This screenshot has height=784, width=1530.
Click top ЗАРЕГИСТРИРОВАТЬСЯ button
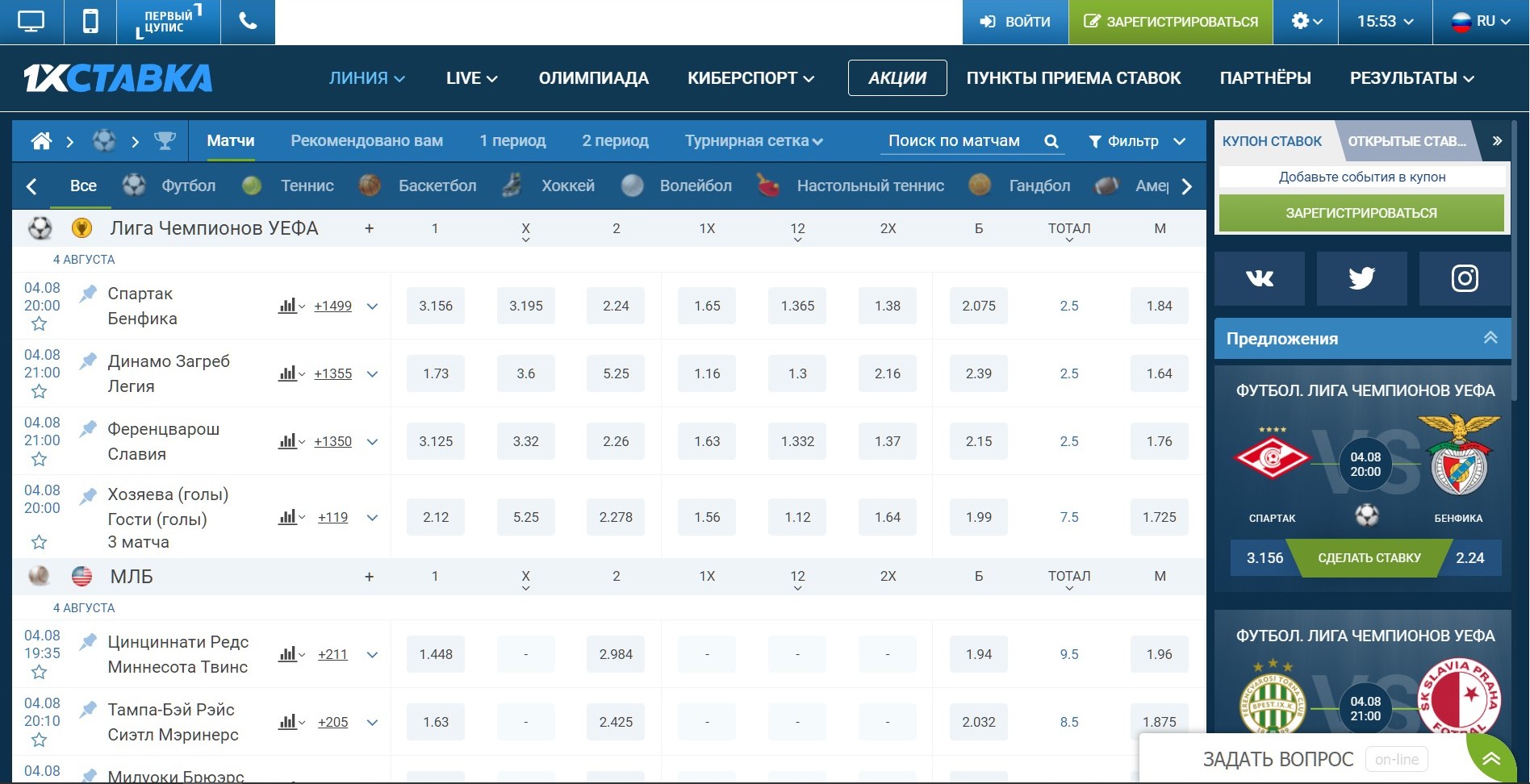click(1171, 22)
